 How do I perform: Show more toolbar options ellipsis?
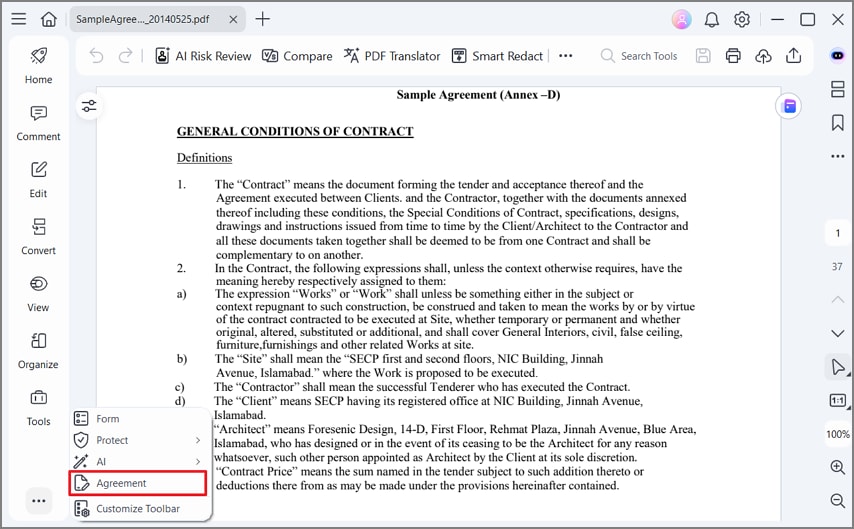click(x=565, y=56)
